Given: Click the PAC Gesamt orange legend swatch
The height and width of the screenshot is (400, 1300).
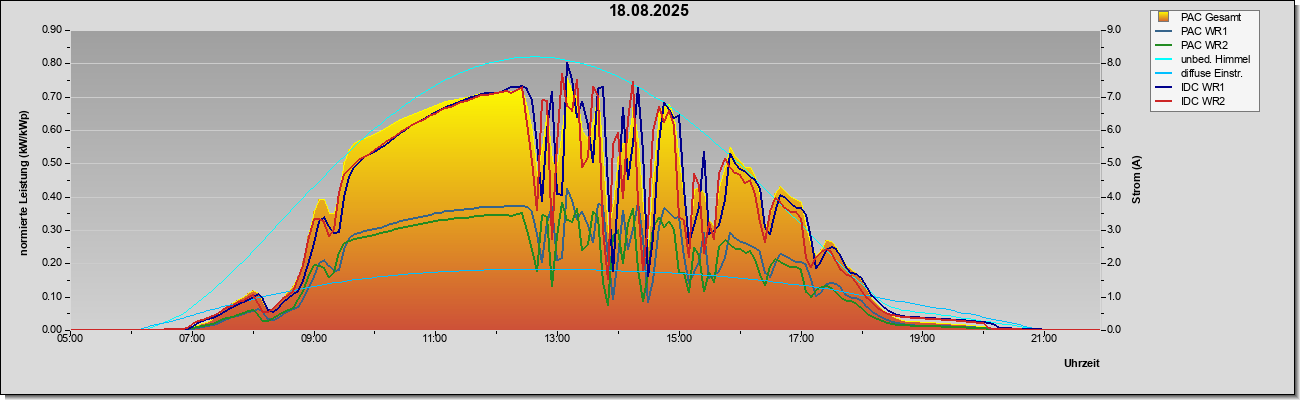Looking at the screenshot, I should tap(1163, 17).
